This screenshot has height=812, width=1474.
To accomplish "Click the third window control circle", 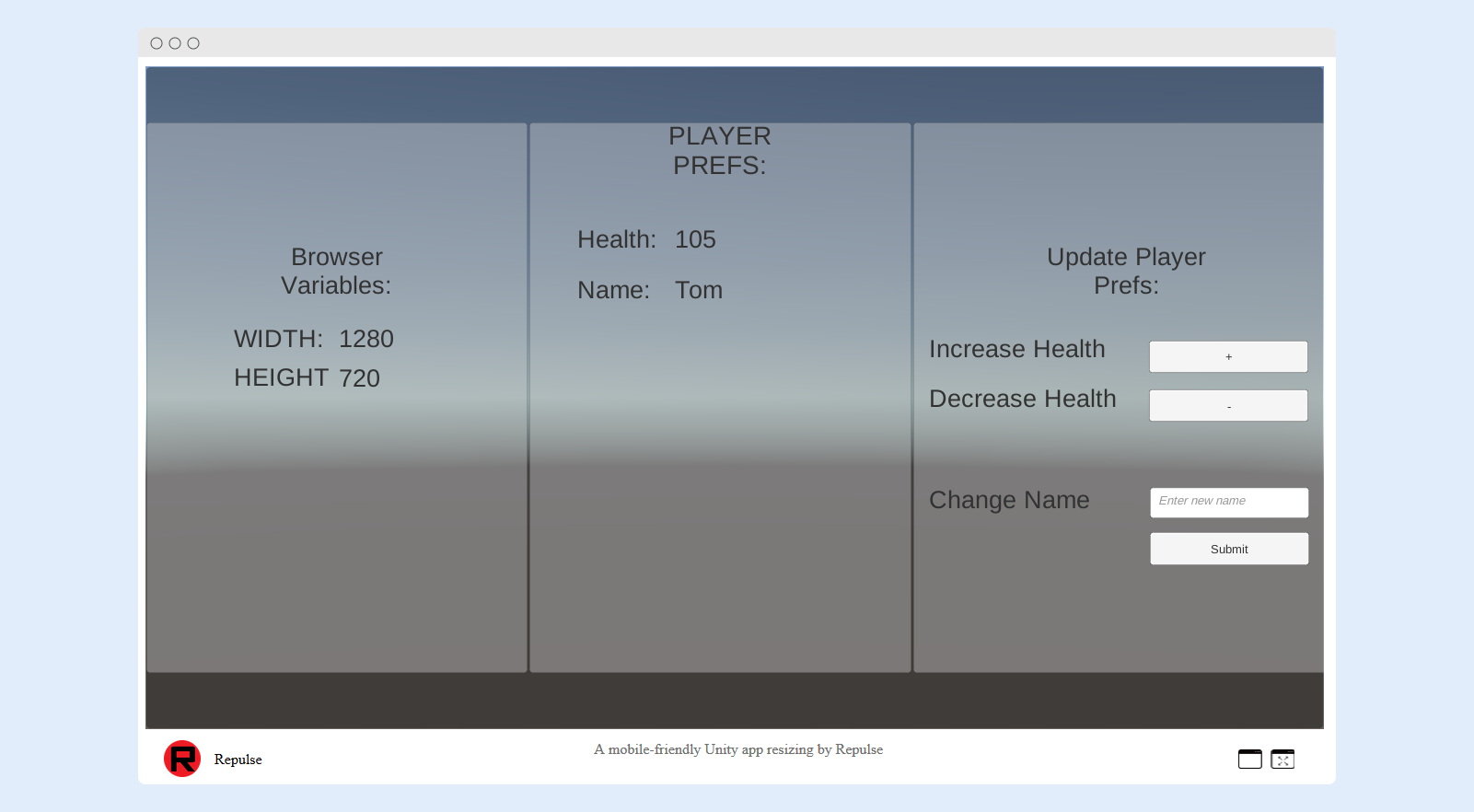I will click(x=193, y=43).
